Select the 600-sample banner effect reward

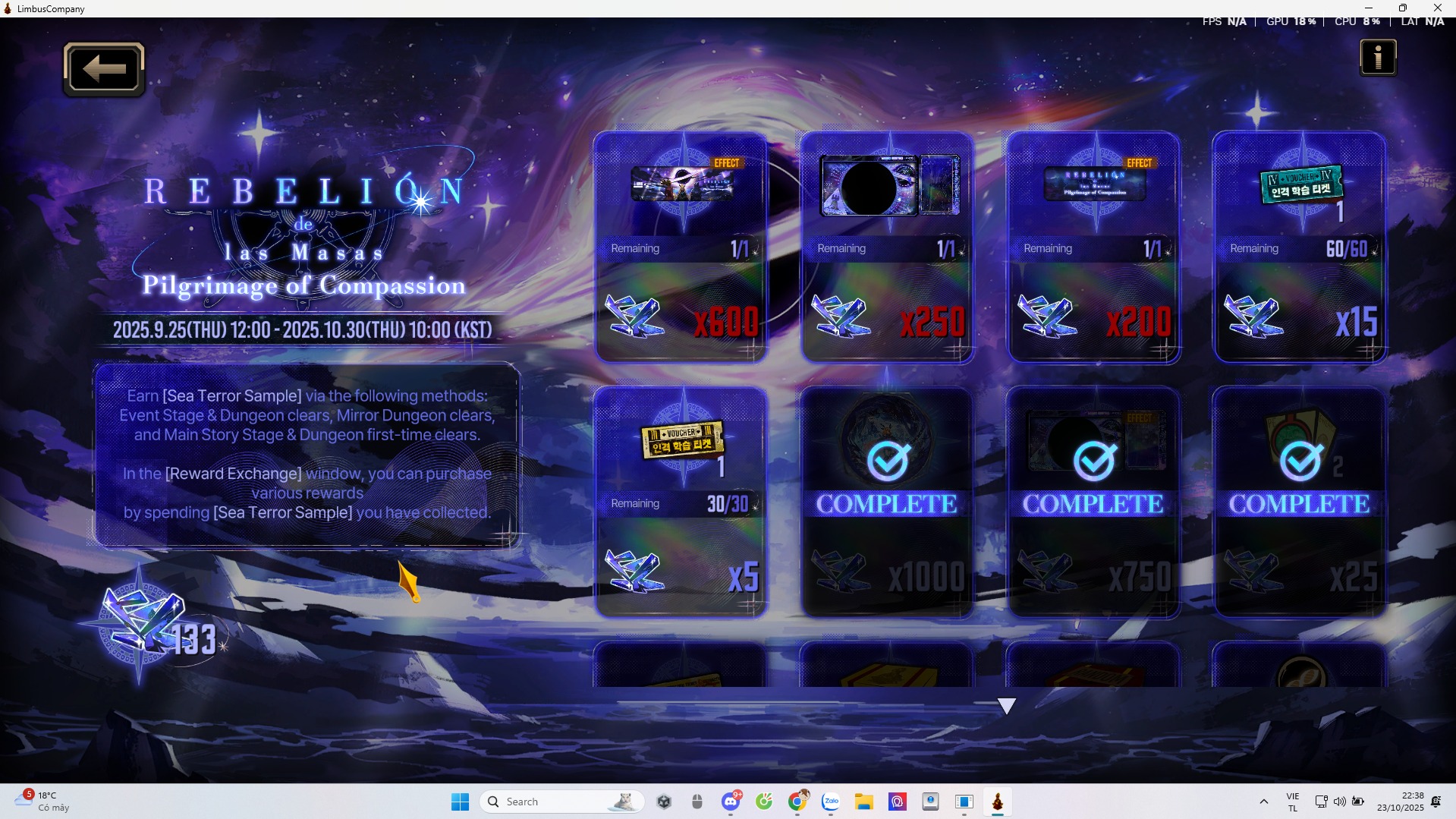681,247
